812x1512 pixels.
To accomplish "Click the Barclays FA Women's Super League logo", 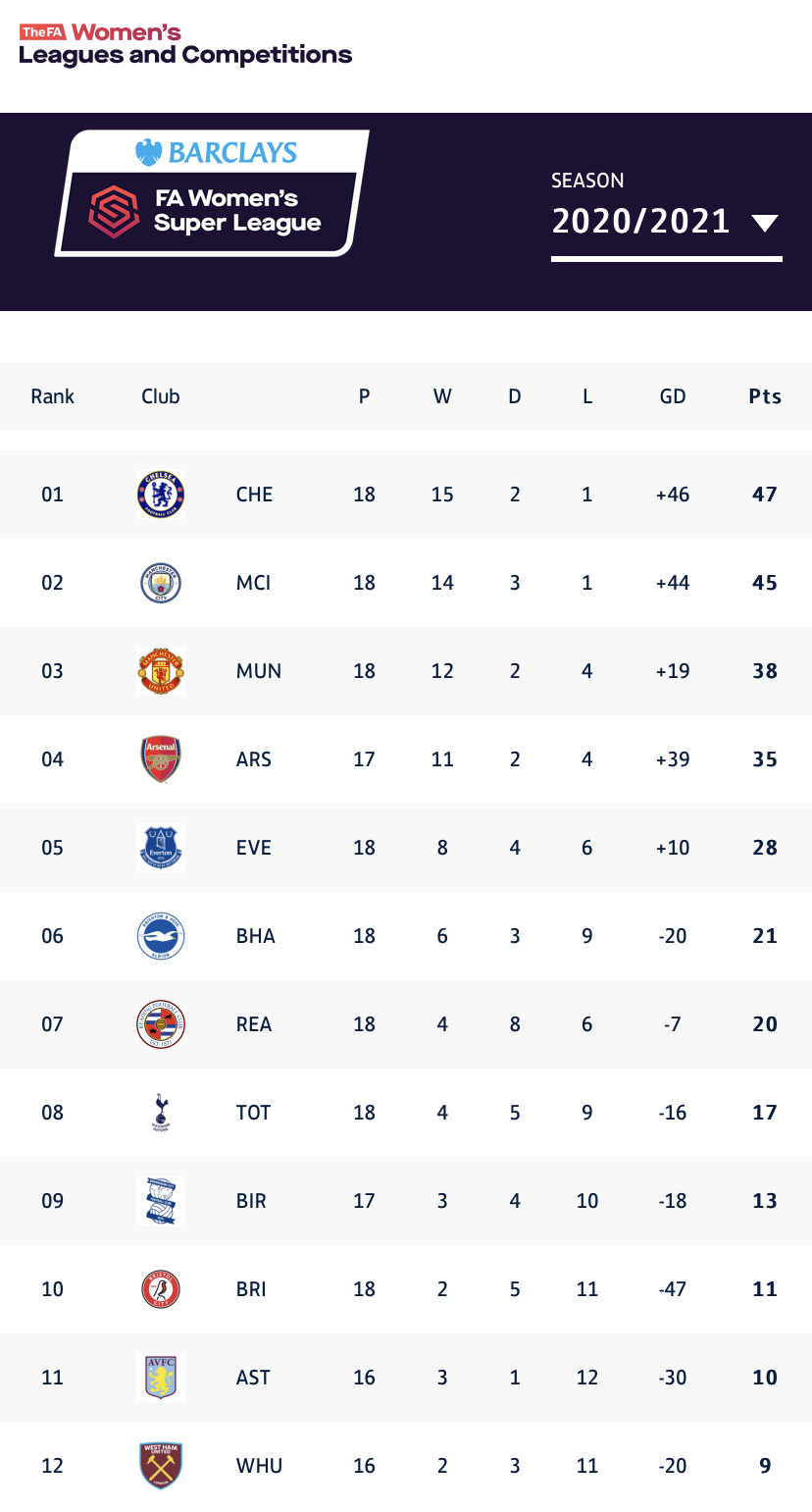I will coord(212,193).
